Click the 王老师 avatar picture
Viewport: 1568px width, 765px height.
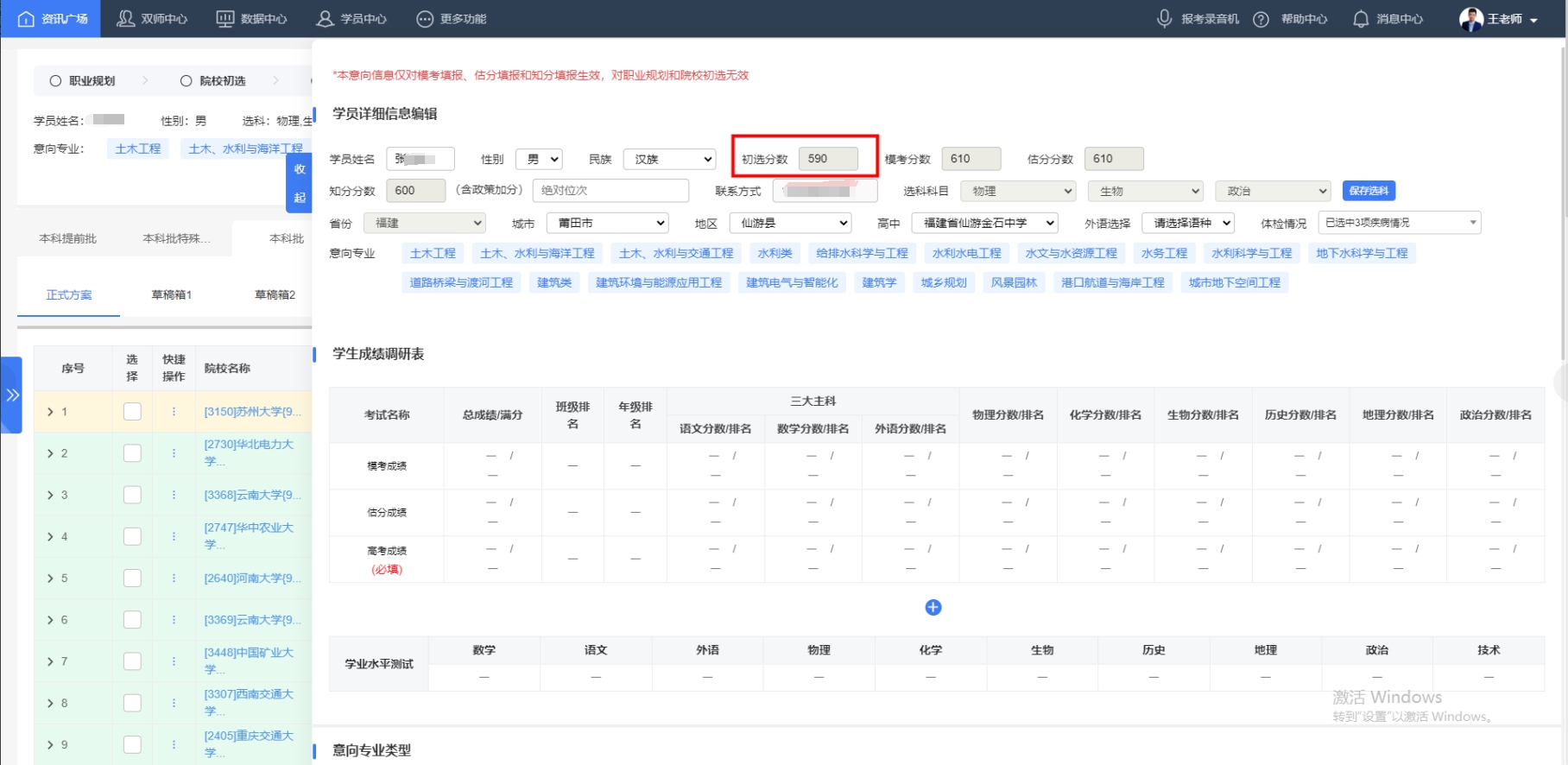tap(1471, 18)
